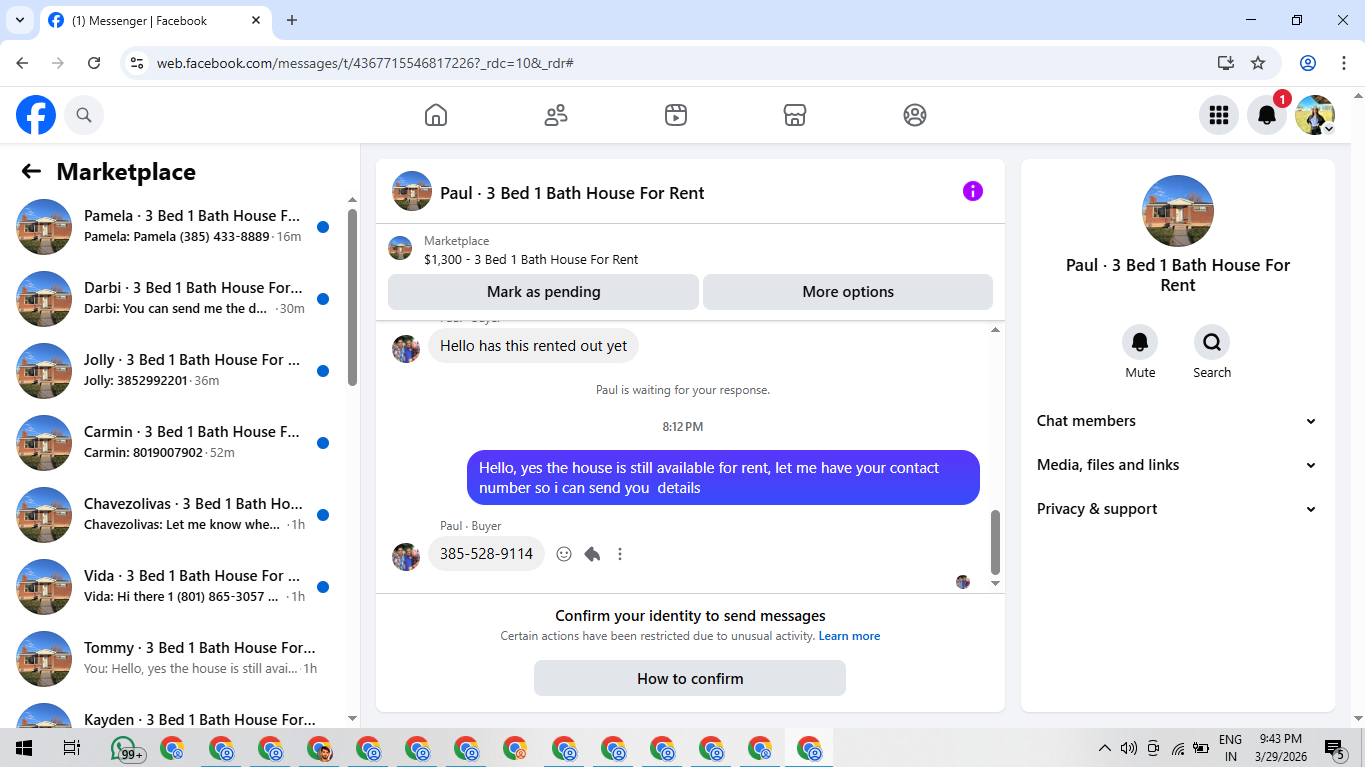This screenshot has width=1365, height=767.
Task: Expand the Chat members section
Action: pyautogui.click(x=1178, y=421)
